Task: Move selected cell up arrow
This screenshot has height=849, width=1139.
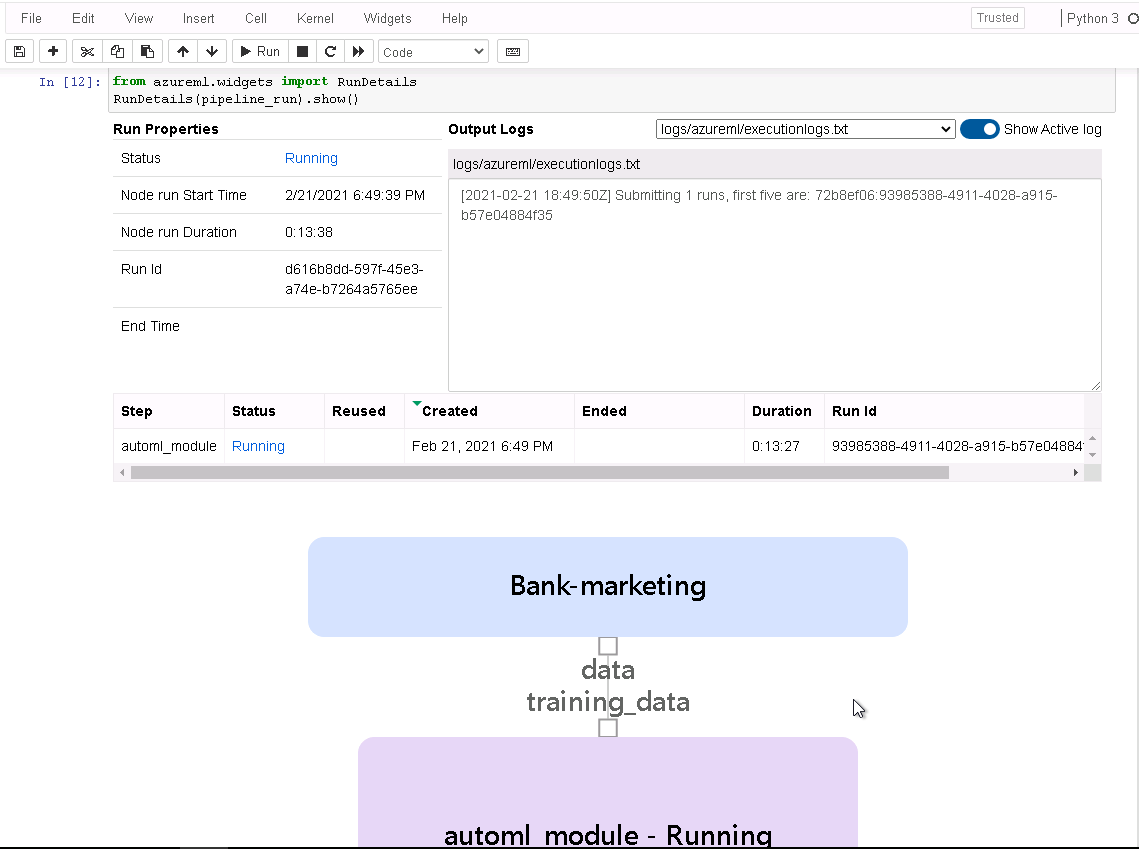Action: click(183, 52)
